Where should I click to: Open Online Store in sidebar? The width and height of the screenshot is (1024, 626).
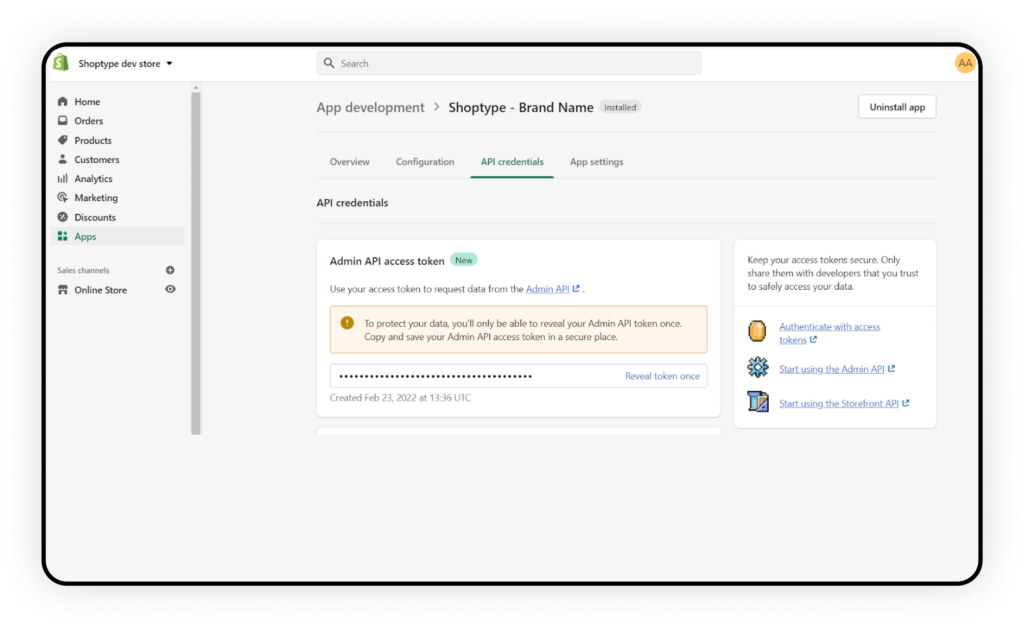101,290
